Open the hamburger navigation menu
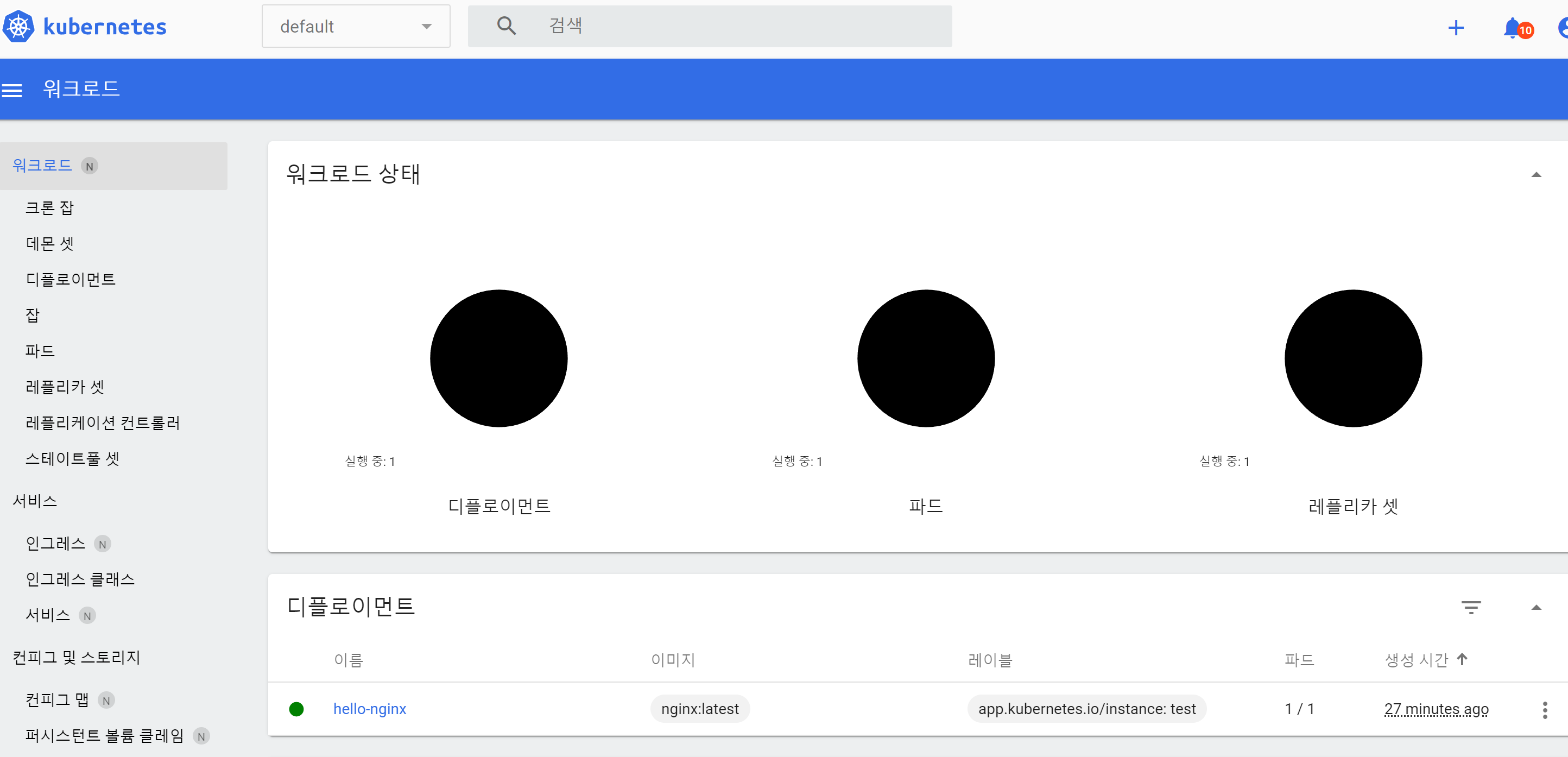 click(x=12, y=90)
